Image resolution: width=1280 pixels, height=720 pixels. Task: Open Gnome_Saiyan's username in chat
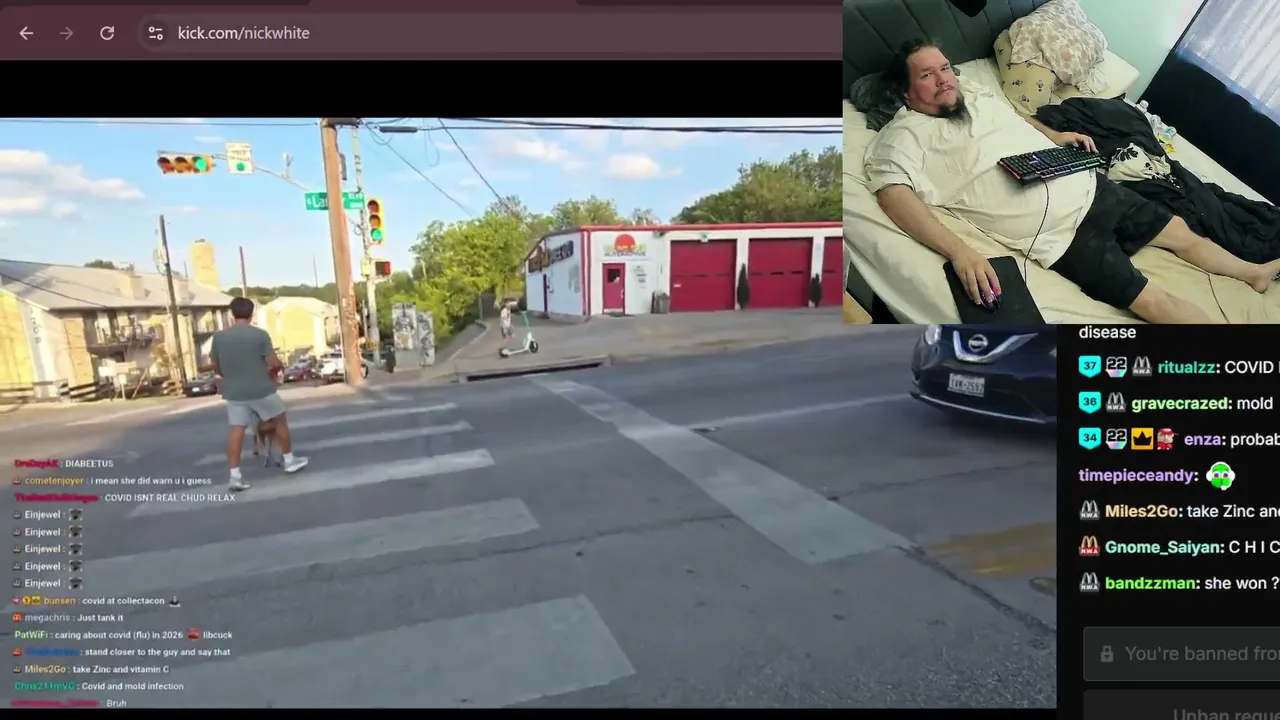(1163, 547)
